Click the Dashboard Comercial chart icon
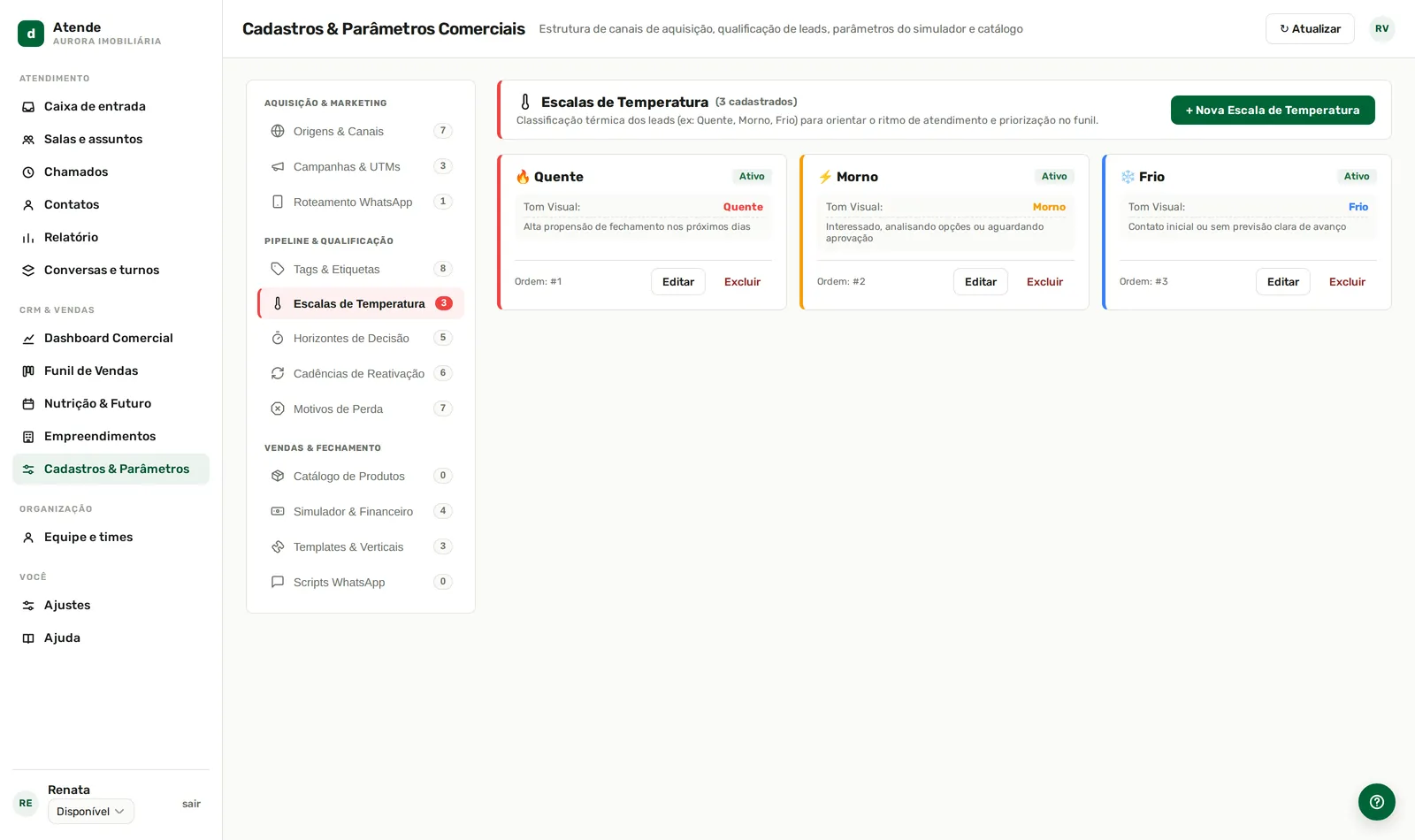 coord(28,339)
